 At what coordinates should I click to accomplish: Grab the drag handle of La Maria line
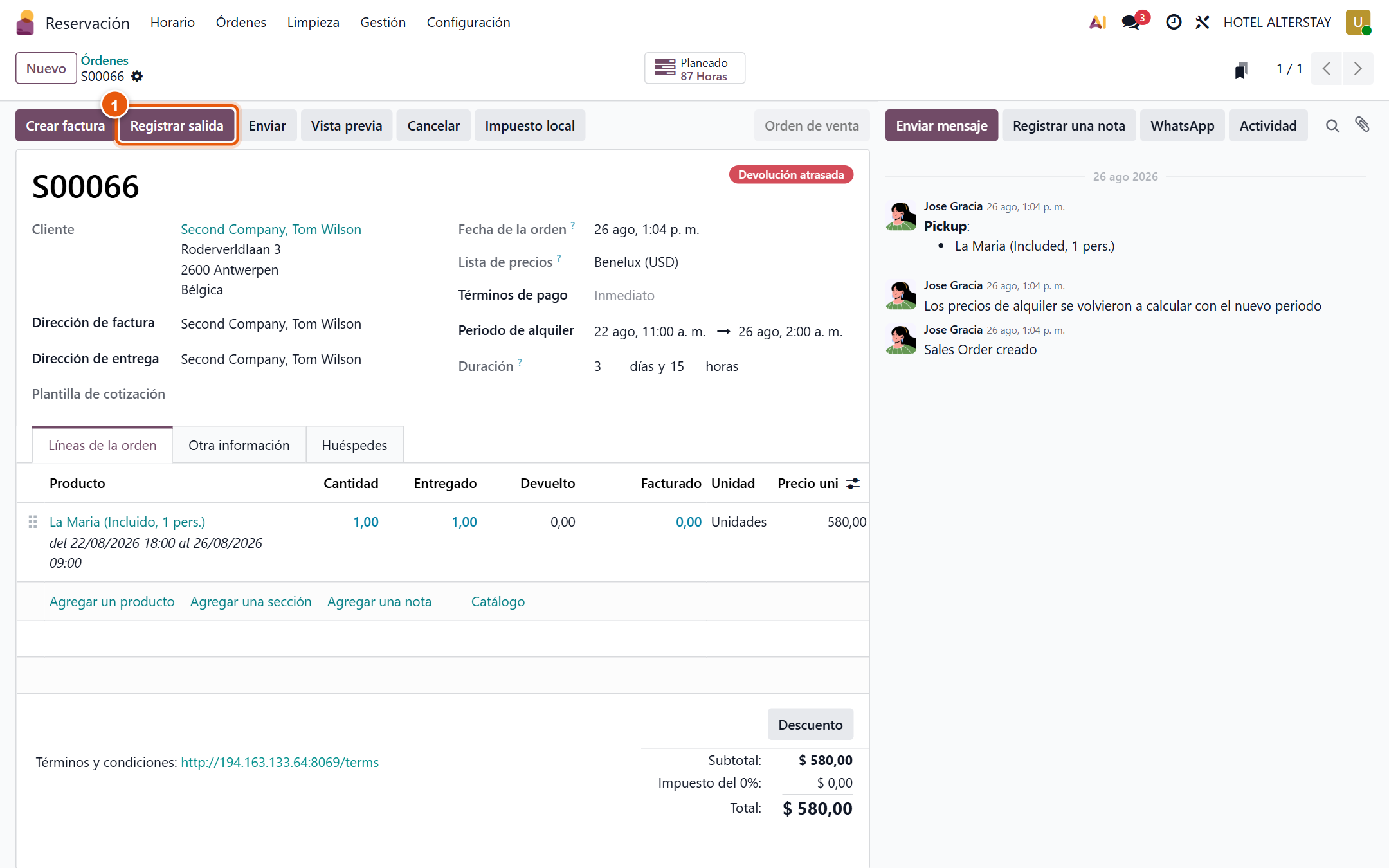tap(33, 522)
